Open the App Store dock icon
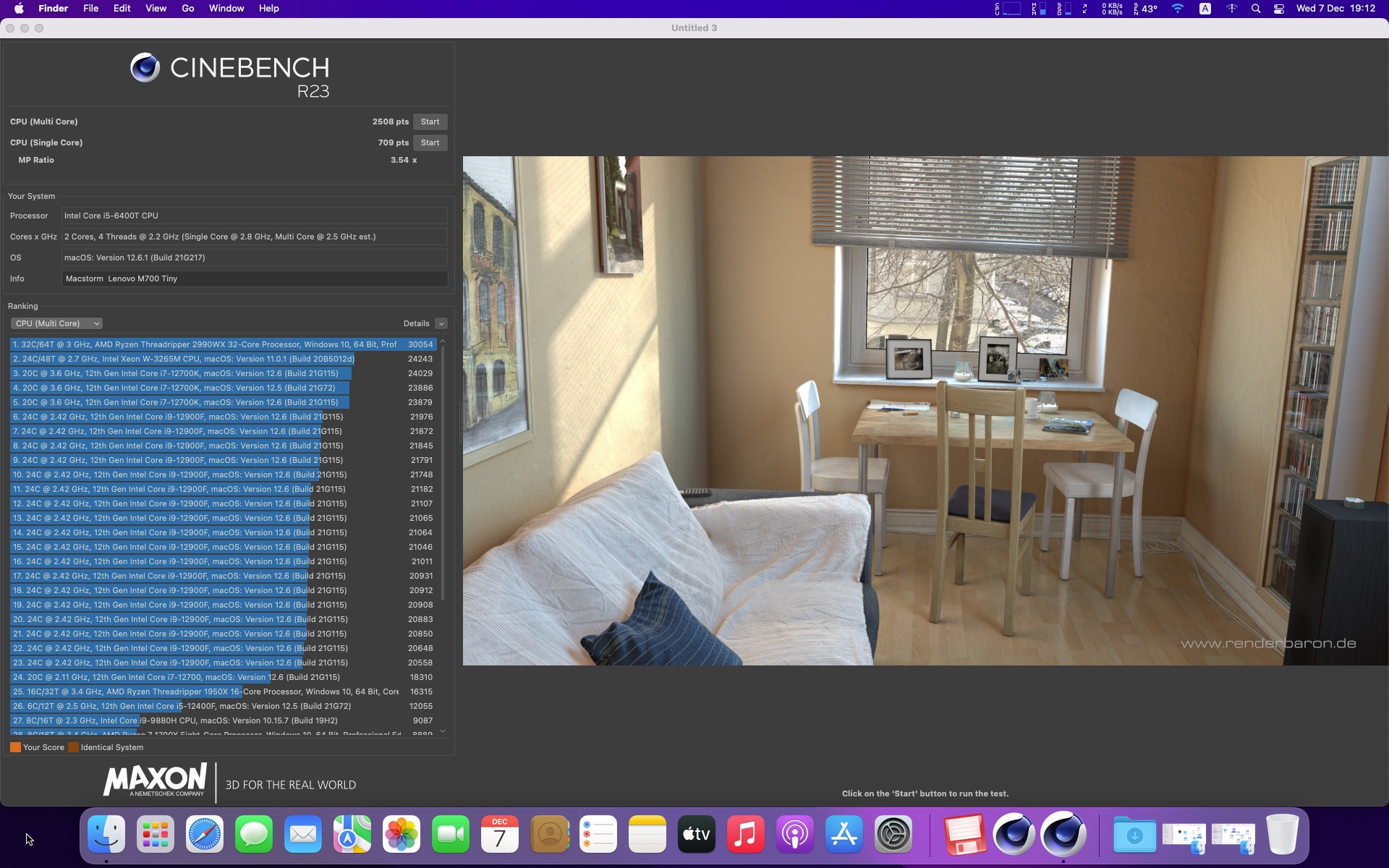 [844, 835]
